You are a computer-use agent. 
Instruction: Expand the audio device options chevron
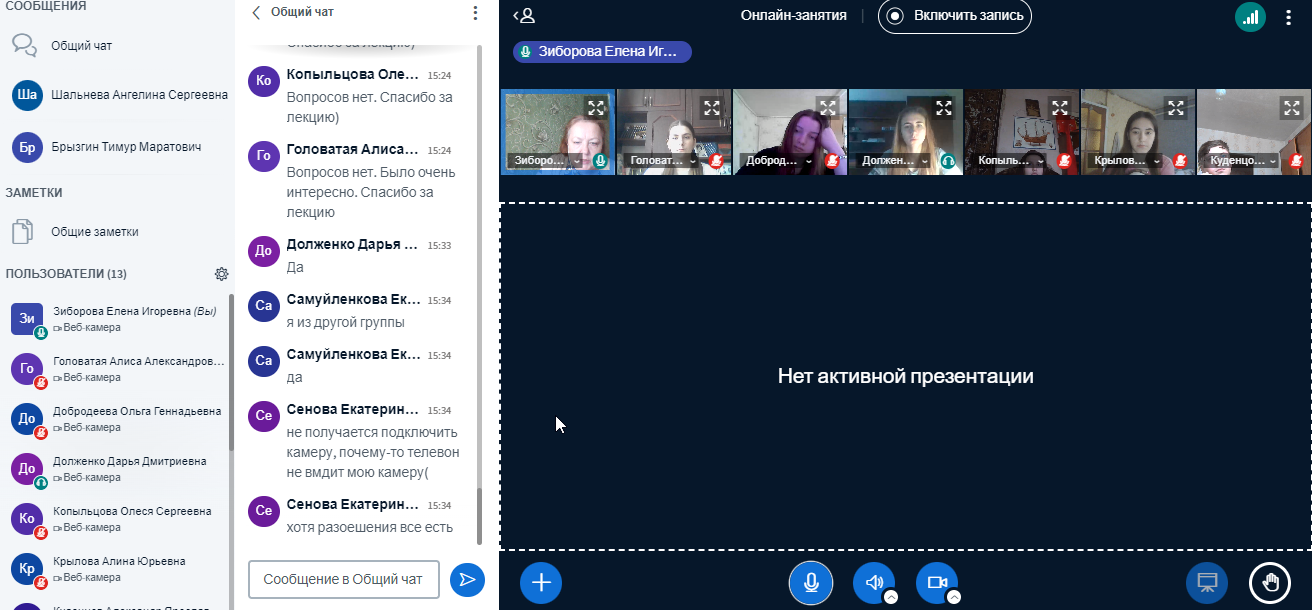click(891, 597)
